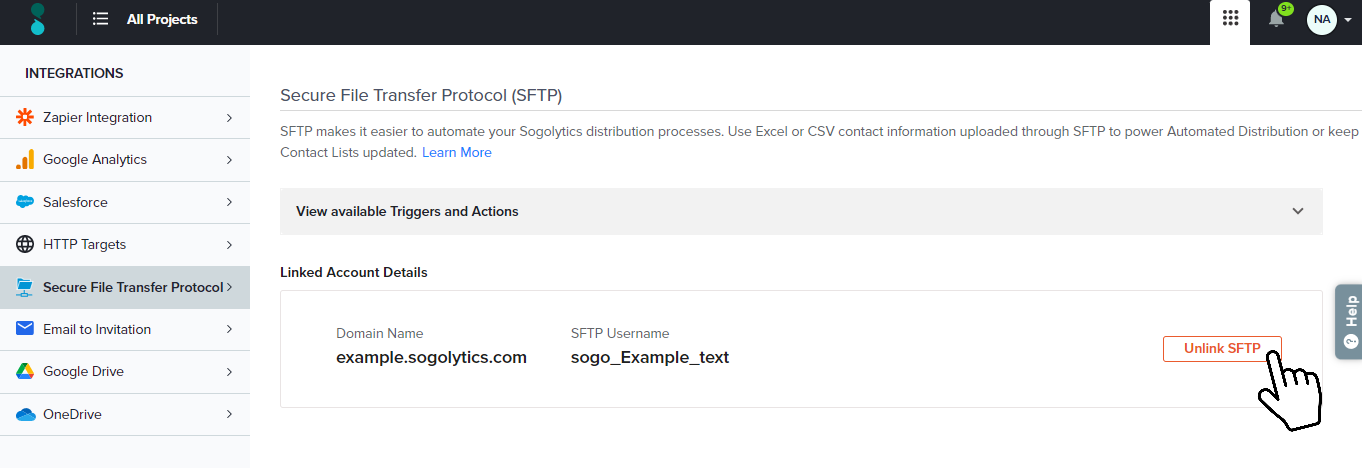The image size is (1362, 468).
Task: Click the Google Analytics icon
Action: (x=25, y=160)
